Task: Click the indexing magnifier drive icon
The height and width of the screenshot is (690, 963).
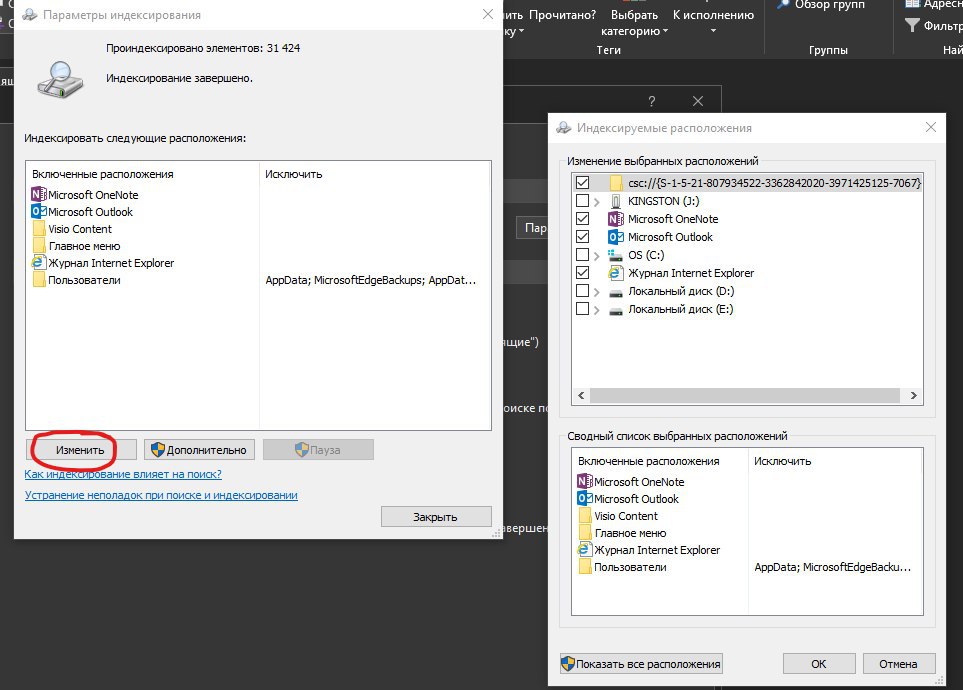Action: pyautogui.click(x=60, y=79)
